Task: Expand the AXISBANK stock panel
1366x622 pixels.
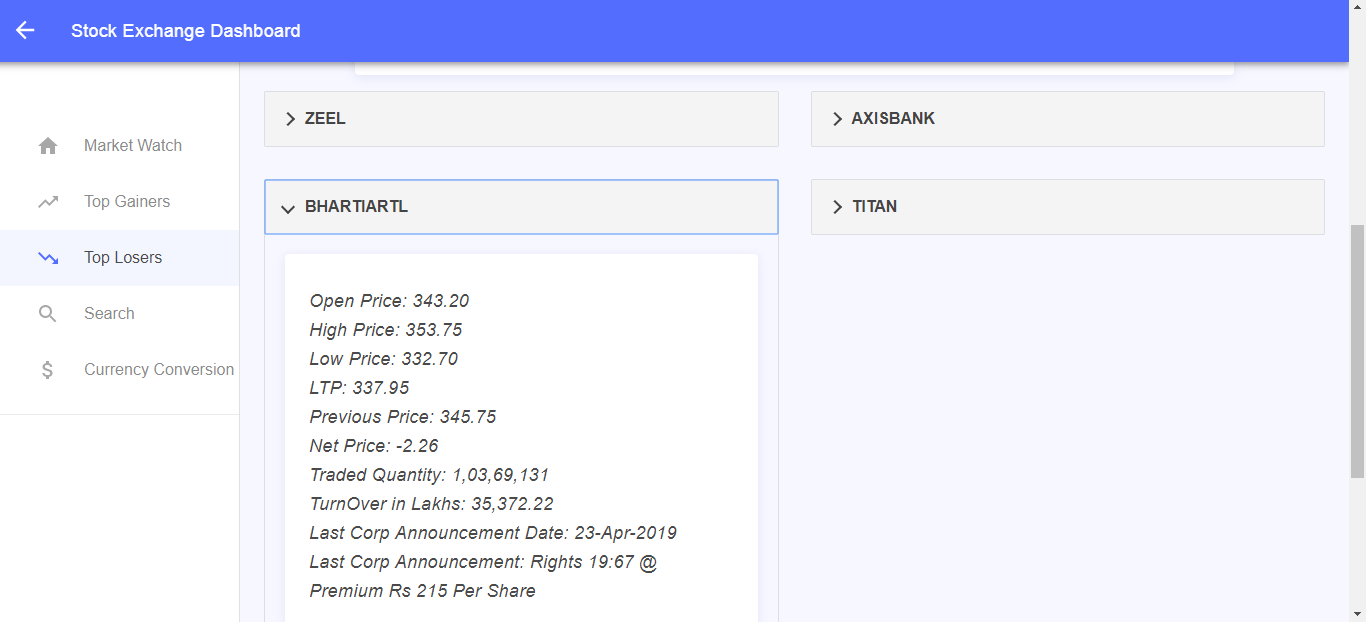Action: [x=1068, y=119]
